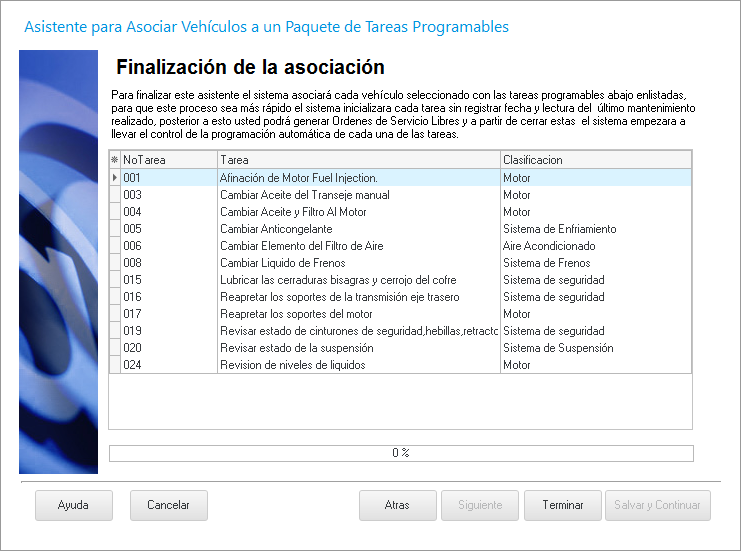
Task: Sort by Tarea column header
Action: point(358,160)
